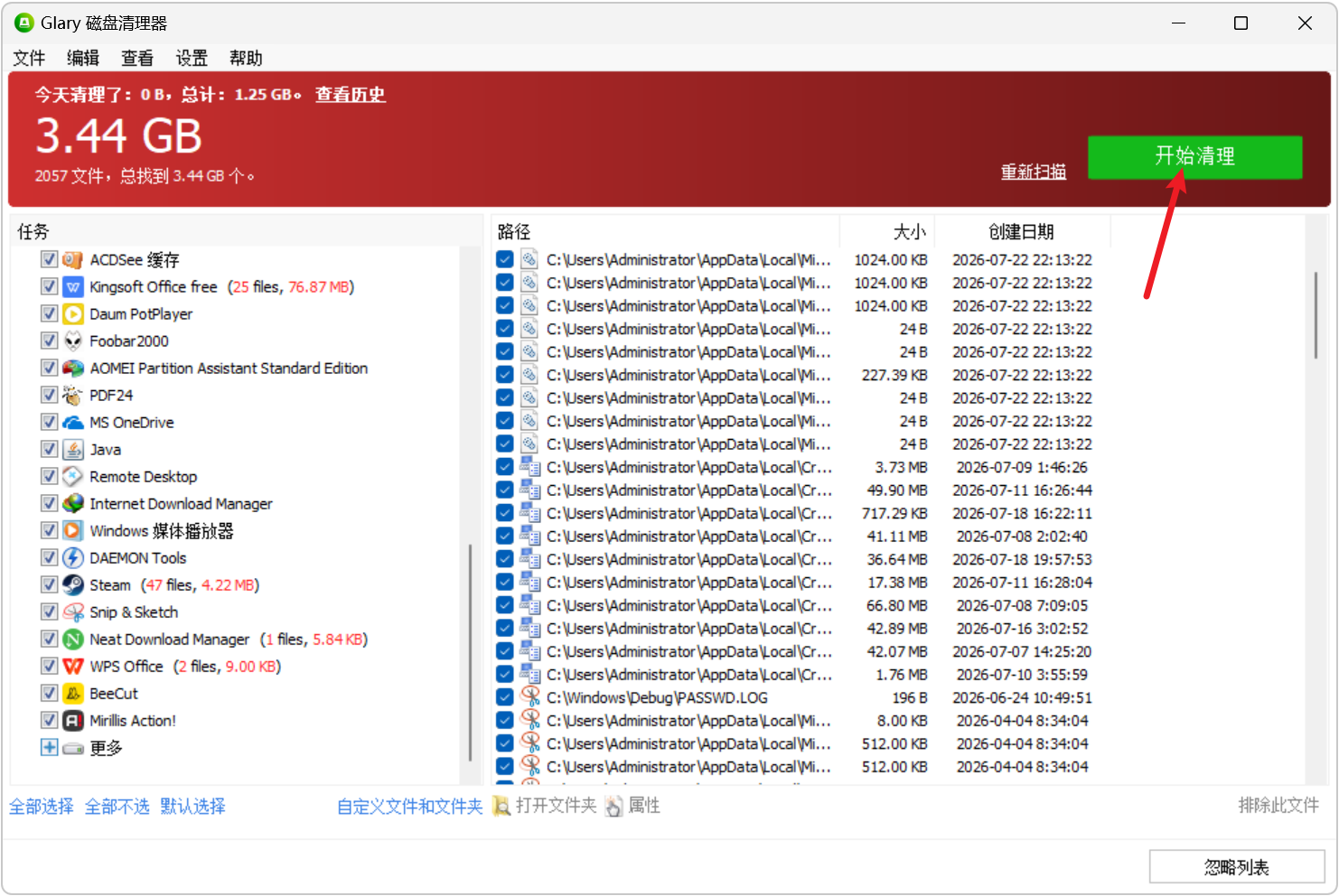Click the drive icon next to 更多

pyautogui.click(x=73, y=748)
